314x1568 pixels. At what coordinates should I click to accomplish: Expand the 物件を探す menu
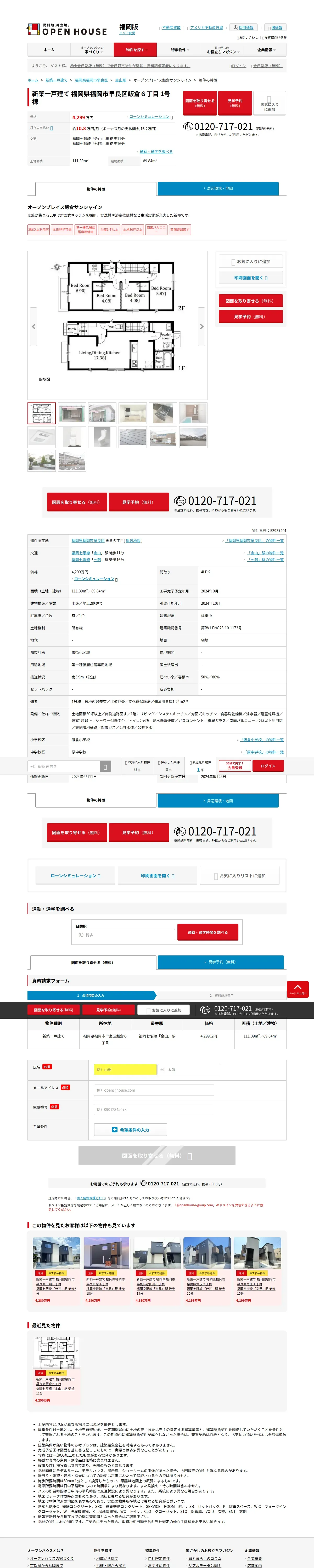135,50
